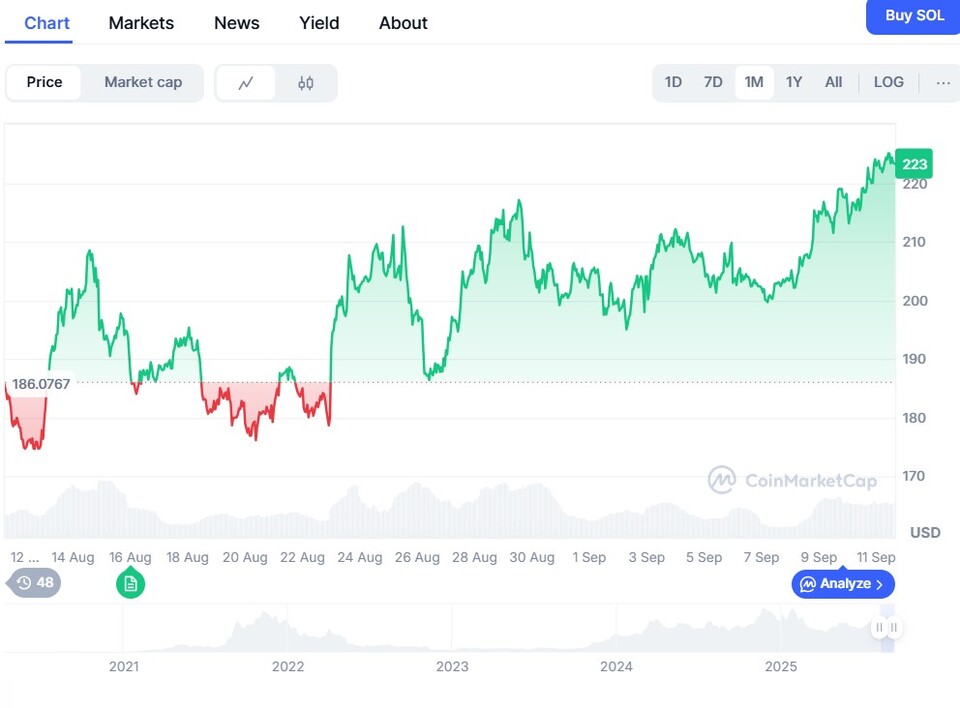Switch to candlestick chart icon
Screen dimensions: 960x708
tap(306, 83)
